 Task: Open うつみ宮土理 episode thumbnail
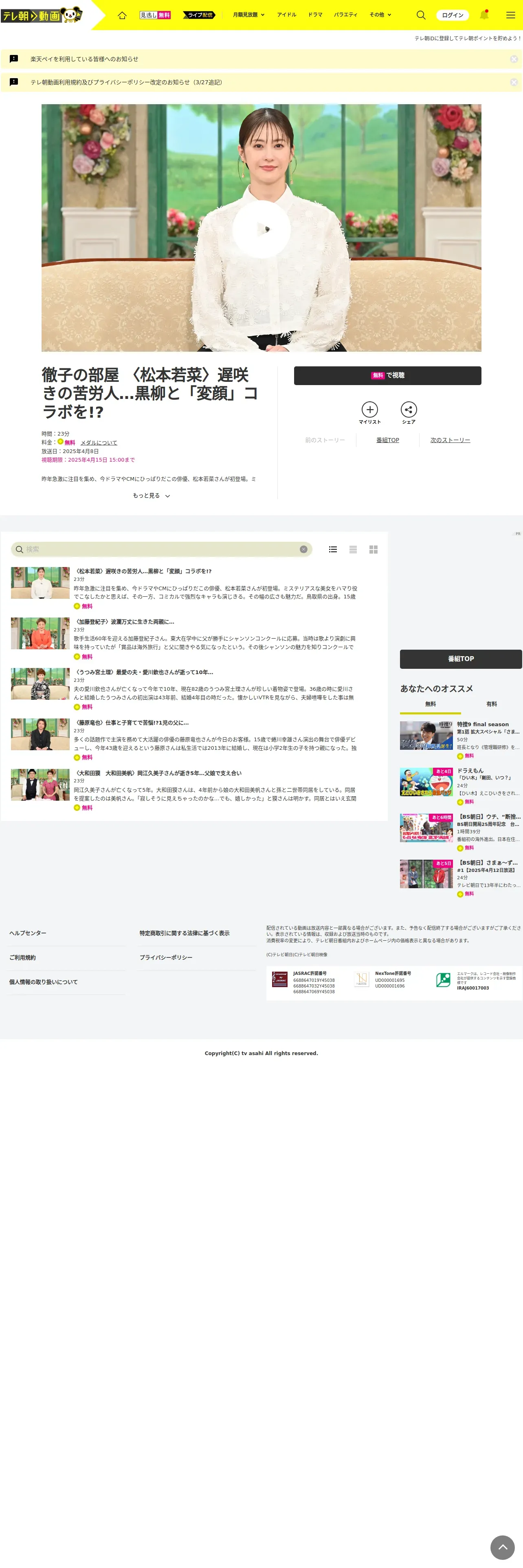pyautogui.click(x=40, y=683)
